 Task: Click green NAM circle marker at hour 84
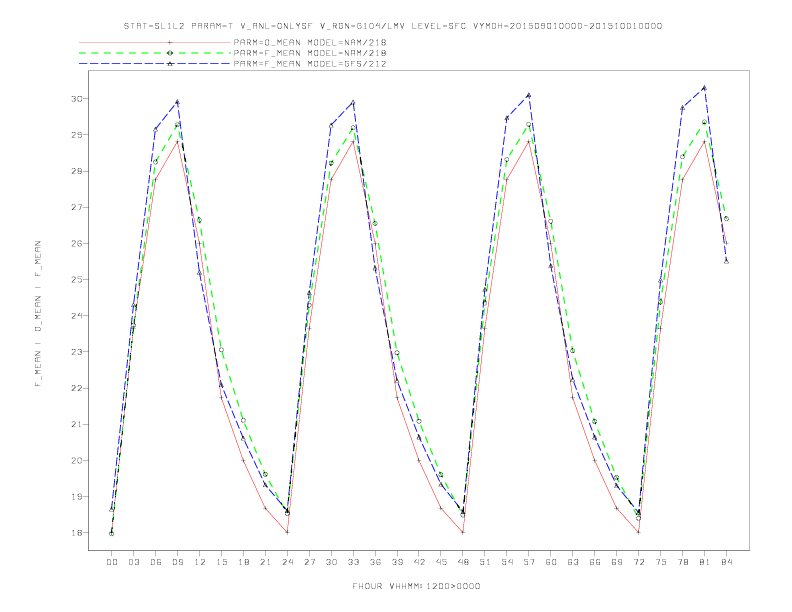tap(726, 219)
